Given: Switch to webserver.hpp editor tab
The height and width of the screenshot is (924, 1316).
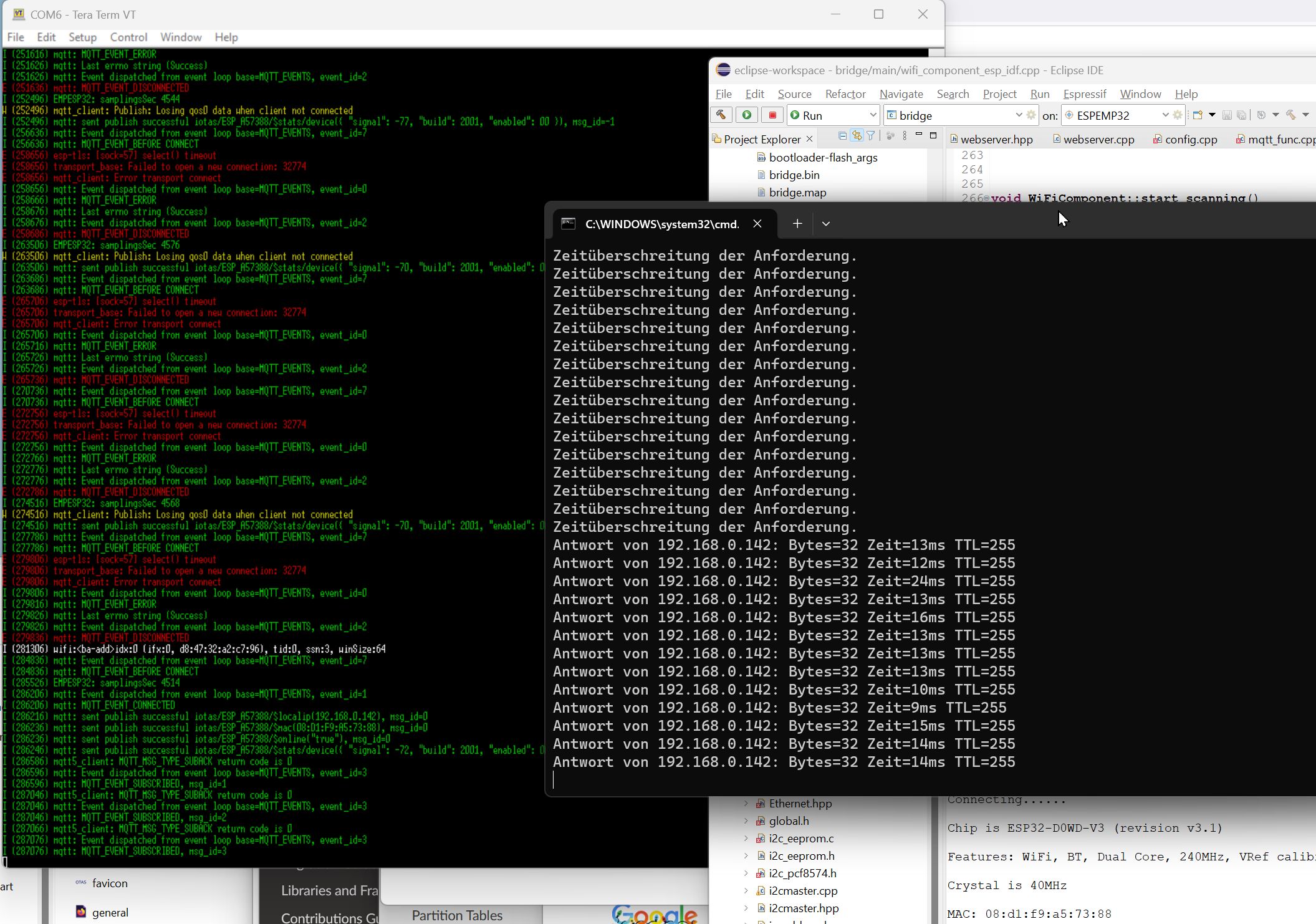Looking at the screenshot, I should [991, 139].
